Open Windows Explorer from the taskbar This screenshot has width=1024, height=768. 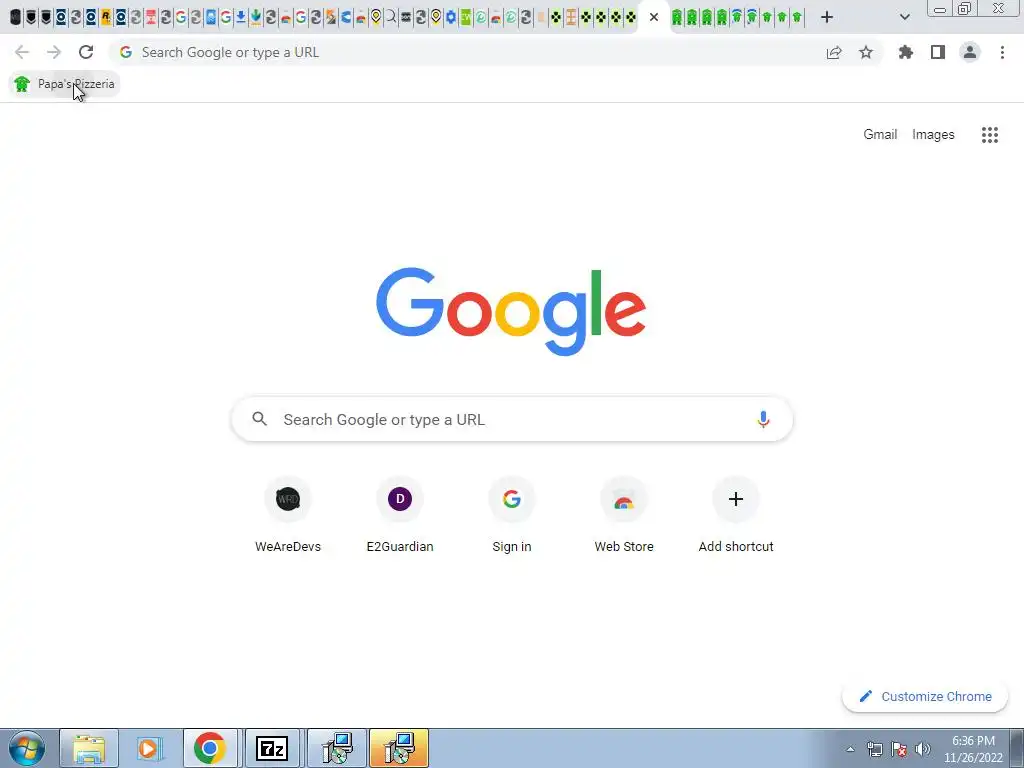pos(89,748)
